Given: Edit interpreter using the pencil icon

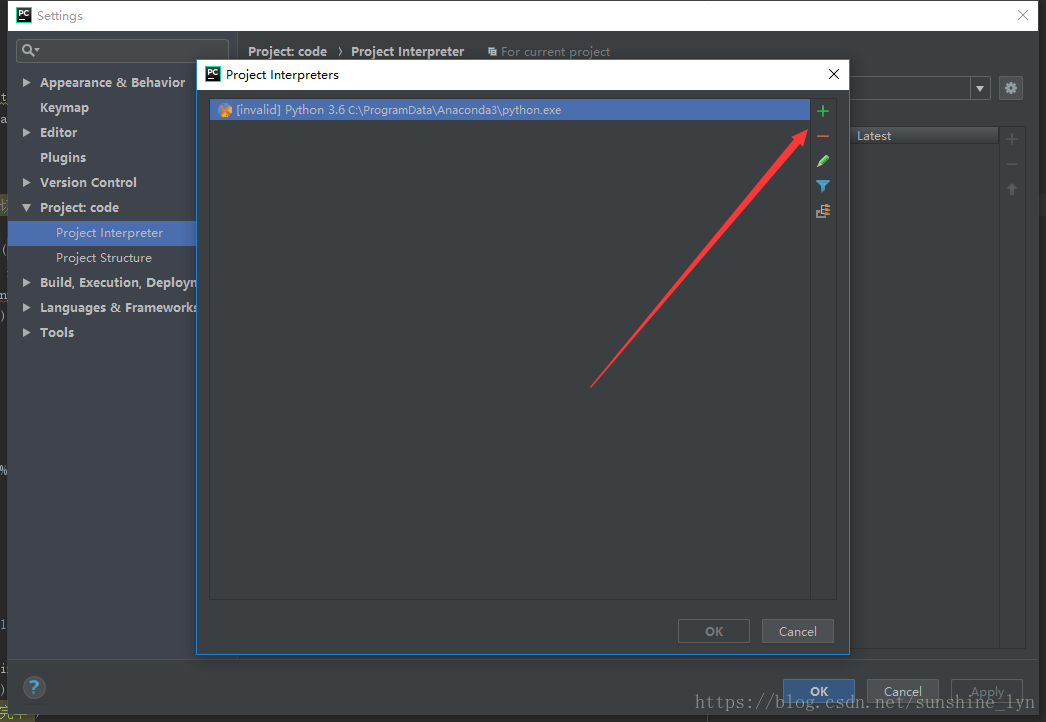Looking at the screenshot, I should tap(823, 161).
